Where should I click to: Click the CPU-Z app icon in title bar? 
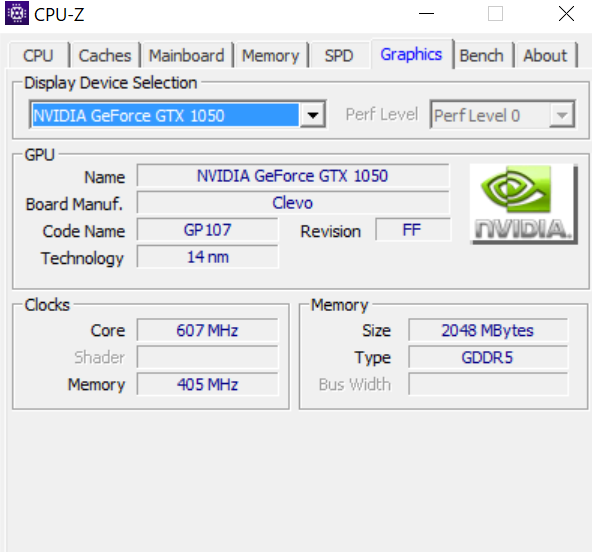[17, 13]
